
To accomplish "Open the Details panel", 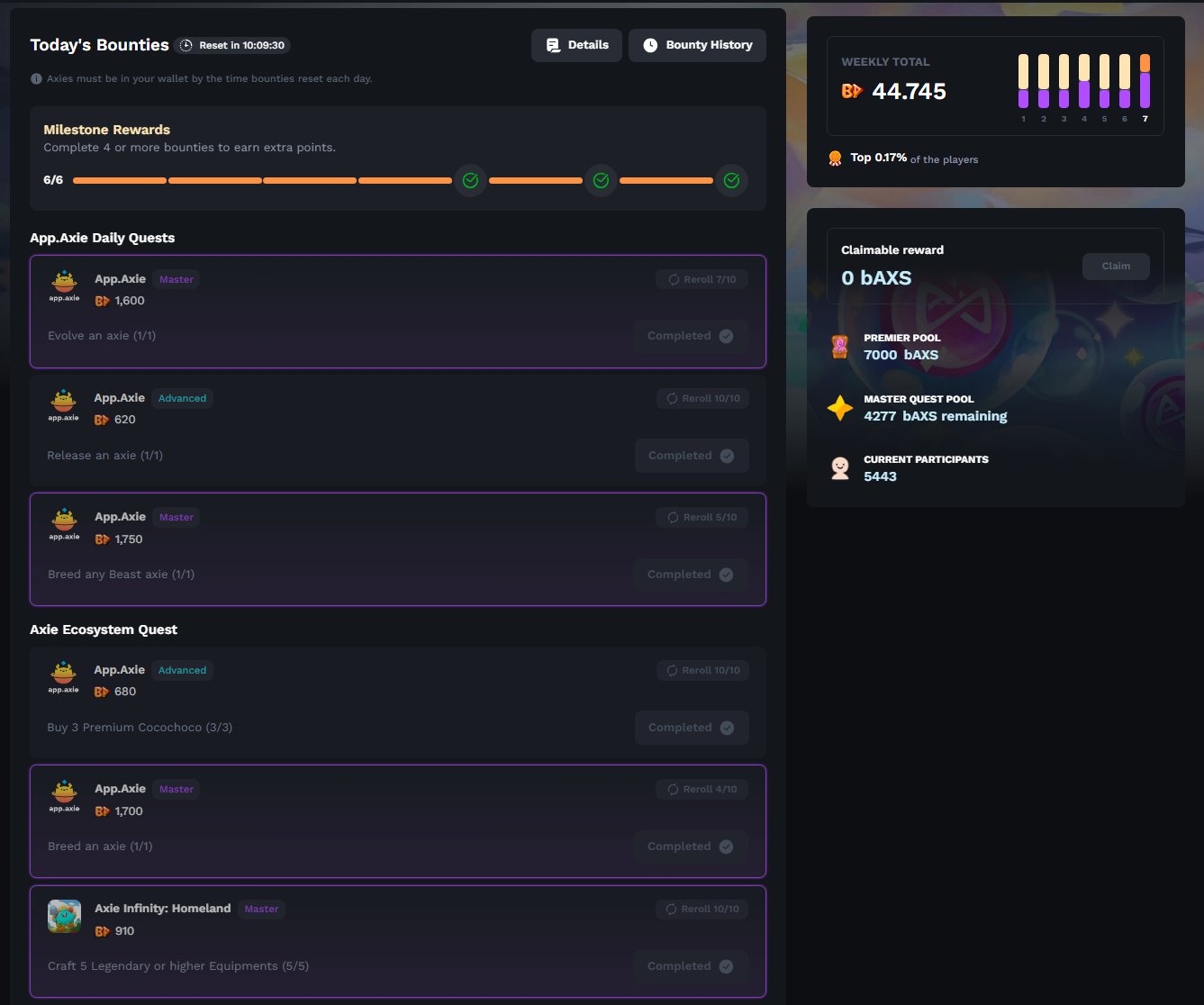I will (x=576, y=45).
